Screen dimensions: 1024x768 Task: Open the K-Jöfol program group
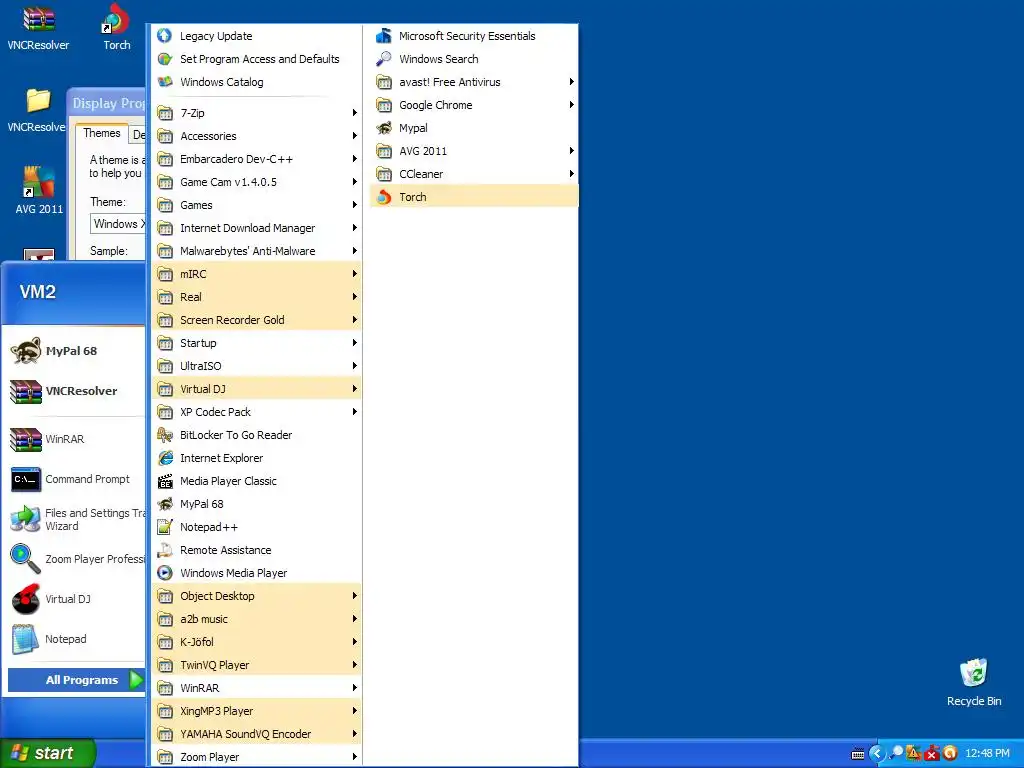pos(256,642)
